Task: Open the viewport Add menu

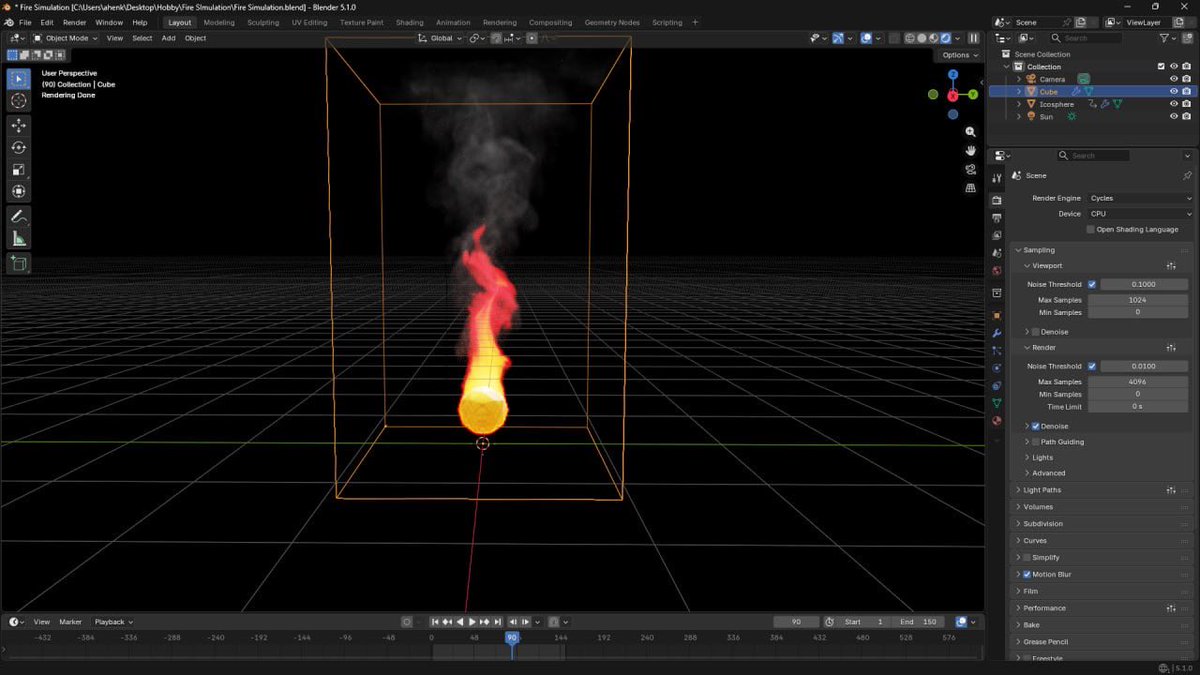Action: 168,38
